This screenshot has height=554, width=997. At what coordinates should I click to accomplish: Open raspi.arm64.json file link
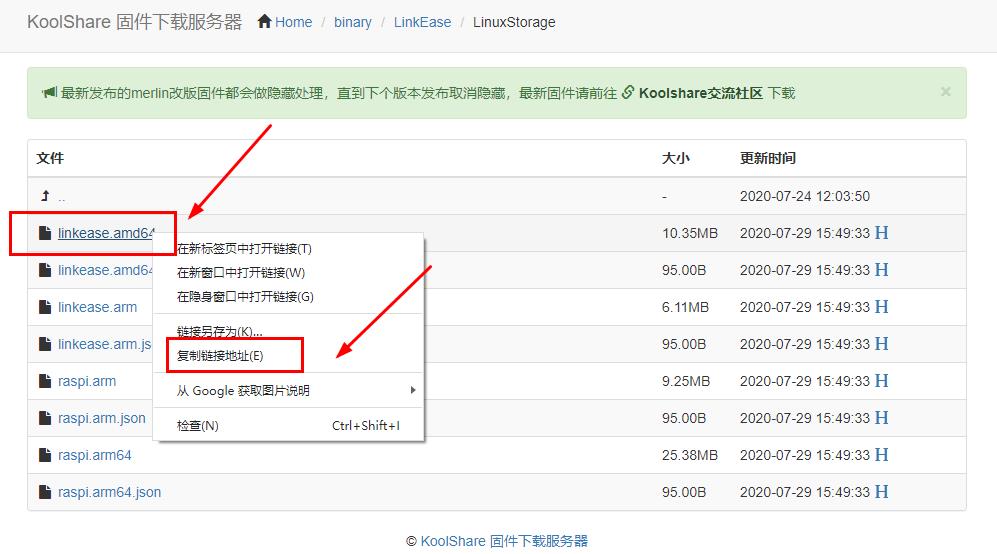point(109,492)
